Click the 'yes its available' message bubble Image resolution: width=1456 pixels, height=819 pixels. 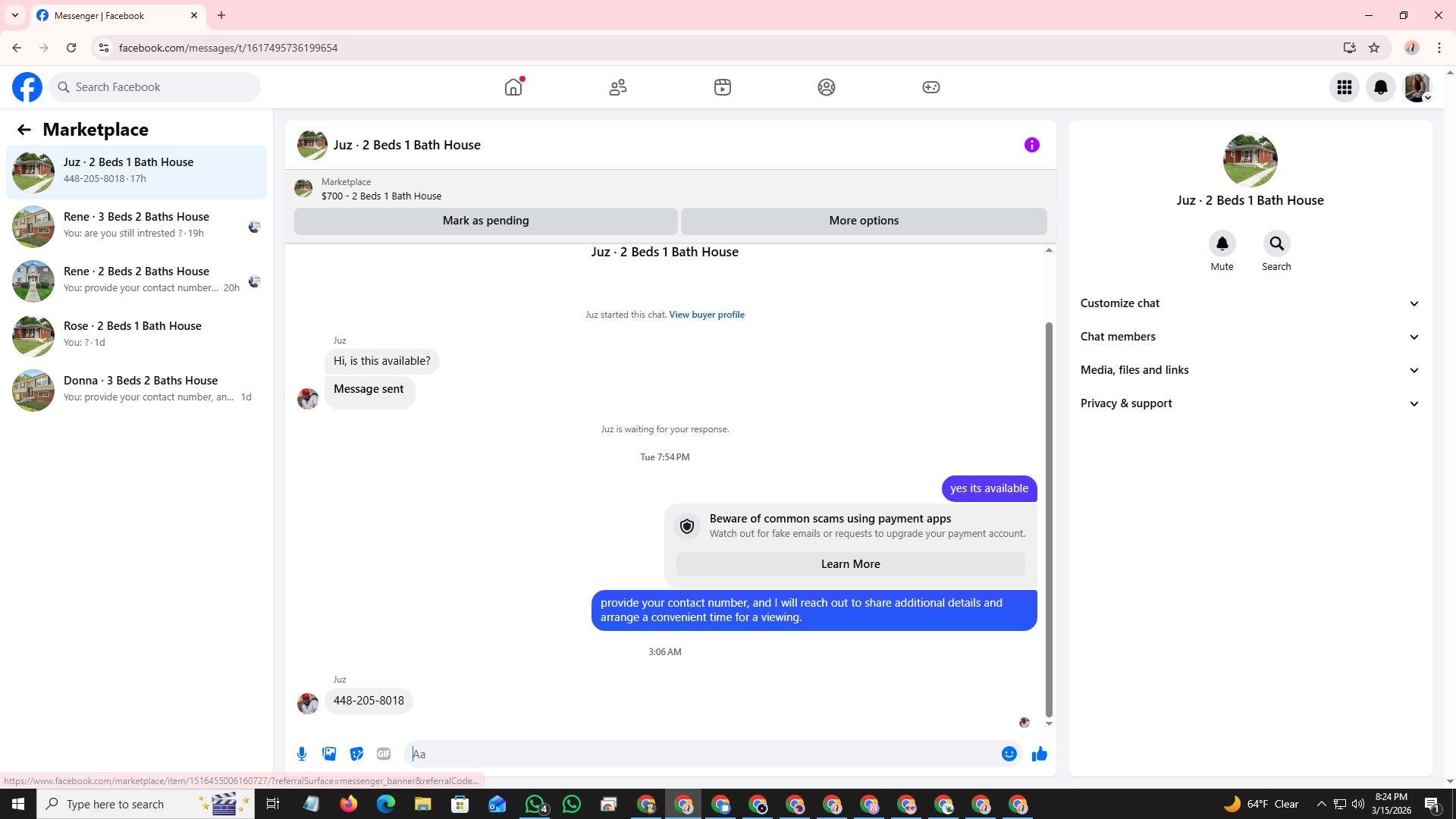989,488
